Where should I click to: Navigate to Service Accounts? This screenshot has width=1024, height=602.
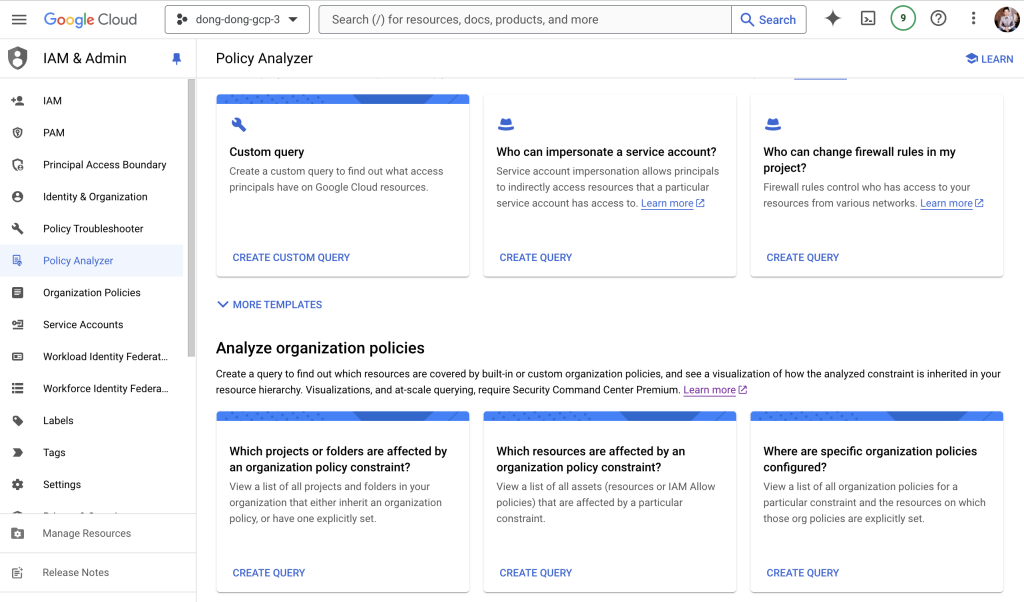coord(83,325)
